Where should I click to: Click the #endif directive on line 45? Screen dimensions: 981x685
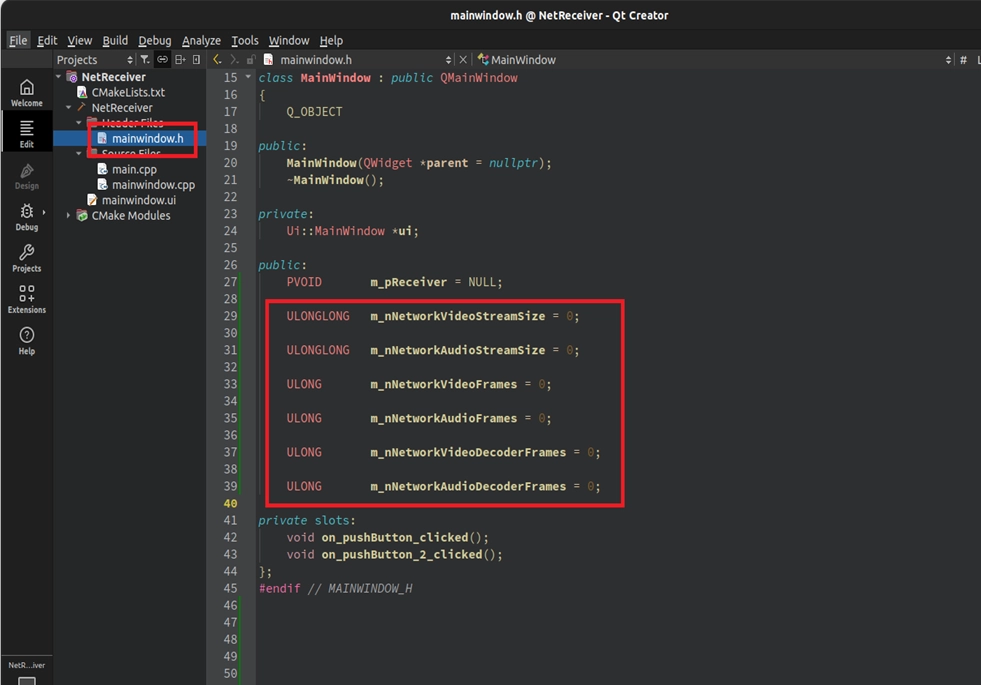tap(279, 588)
